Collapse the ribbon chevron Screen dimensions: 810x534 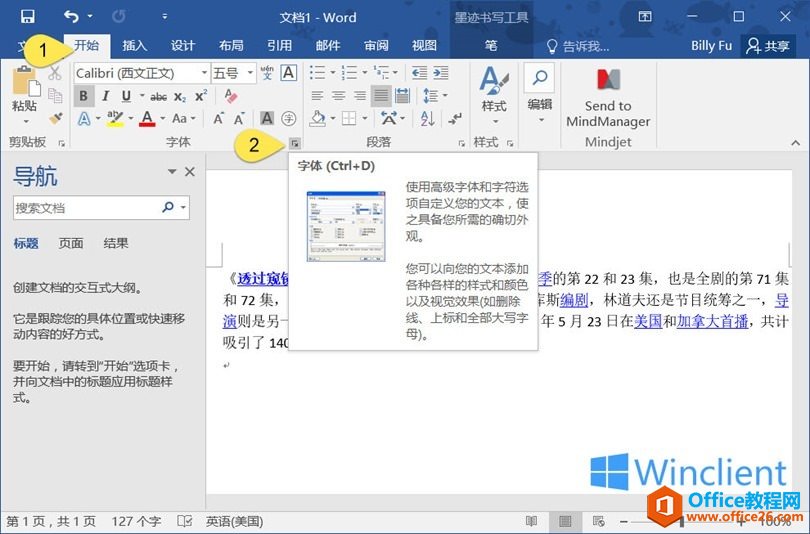coord(796,143)
